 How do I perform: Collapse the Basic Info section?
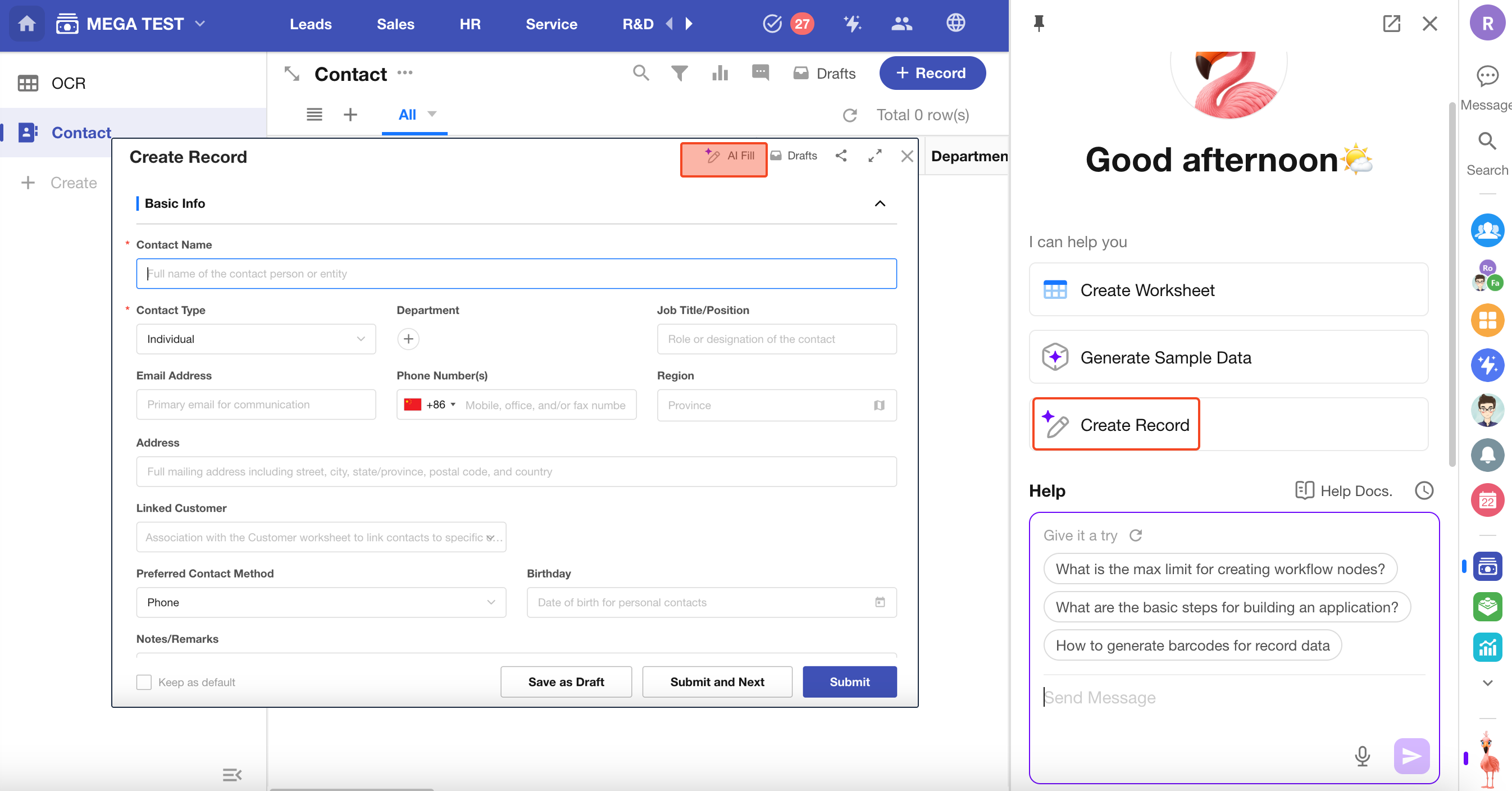pos(879,204)
